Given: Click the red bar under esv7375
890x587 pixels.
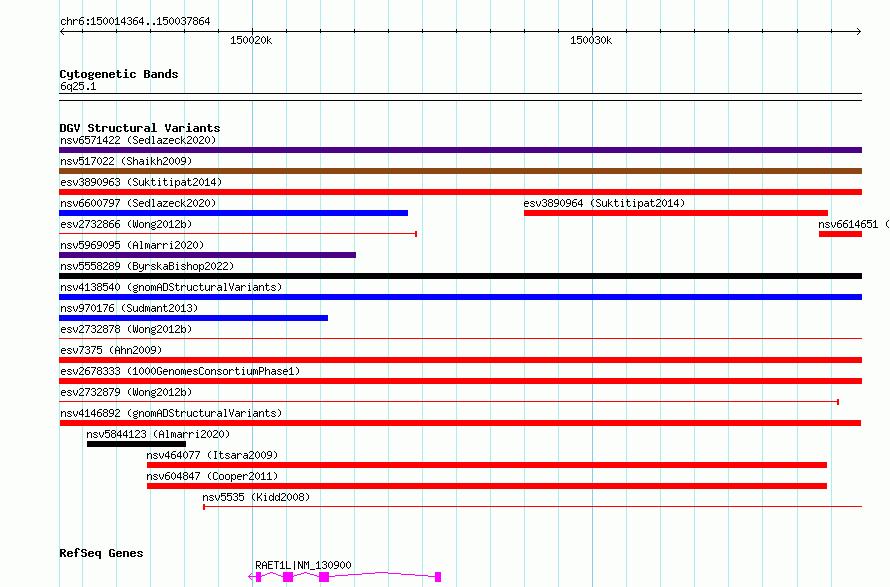Looking at the screenshot, I should [460, 360].
